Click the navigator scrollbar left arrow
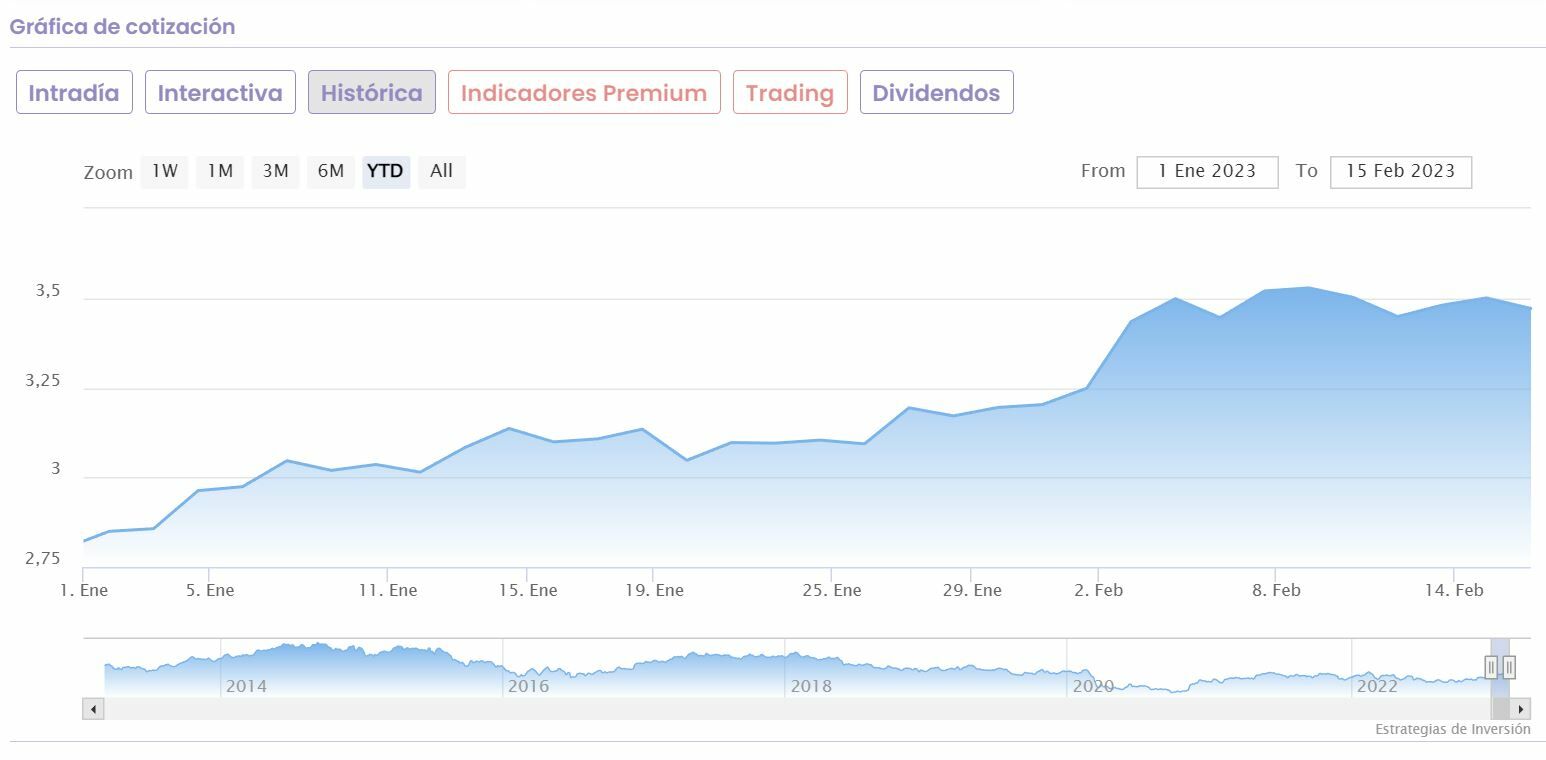 (x=93, y=709)
